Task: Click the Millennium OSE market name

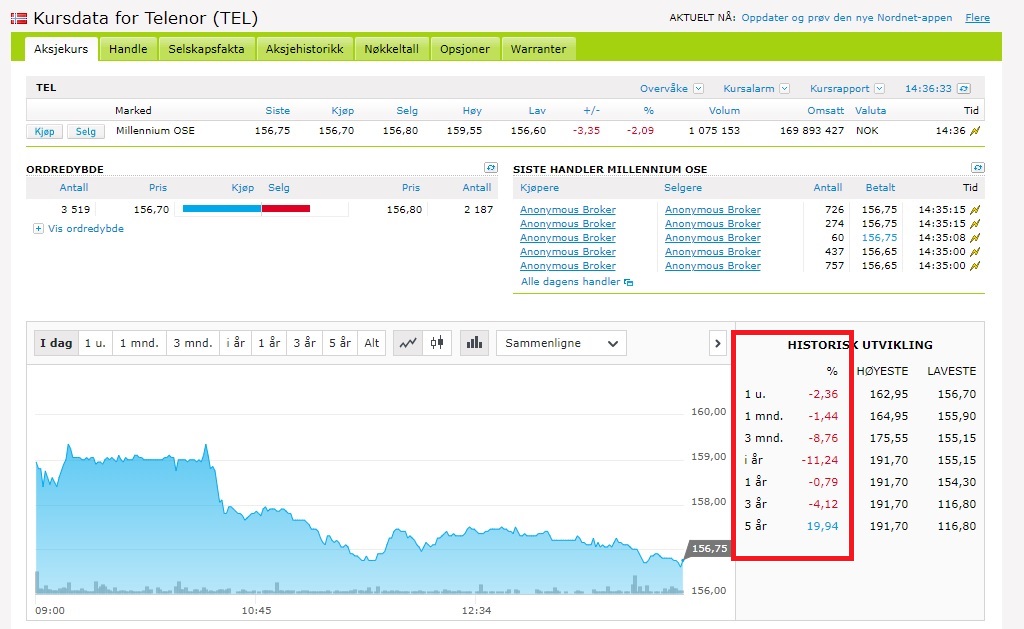Action: [x=155, y=131]
